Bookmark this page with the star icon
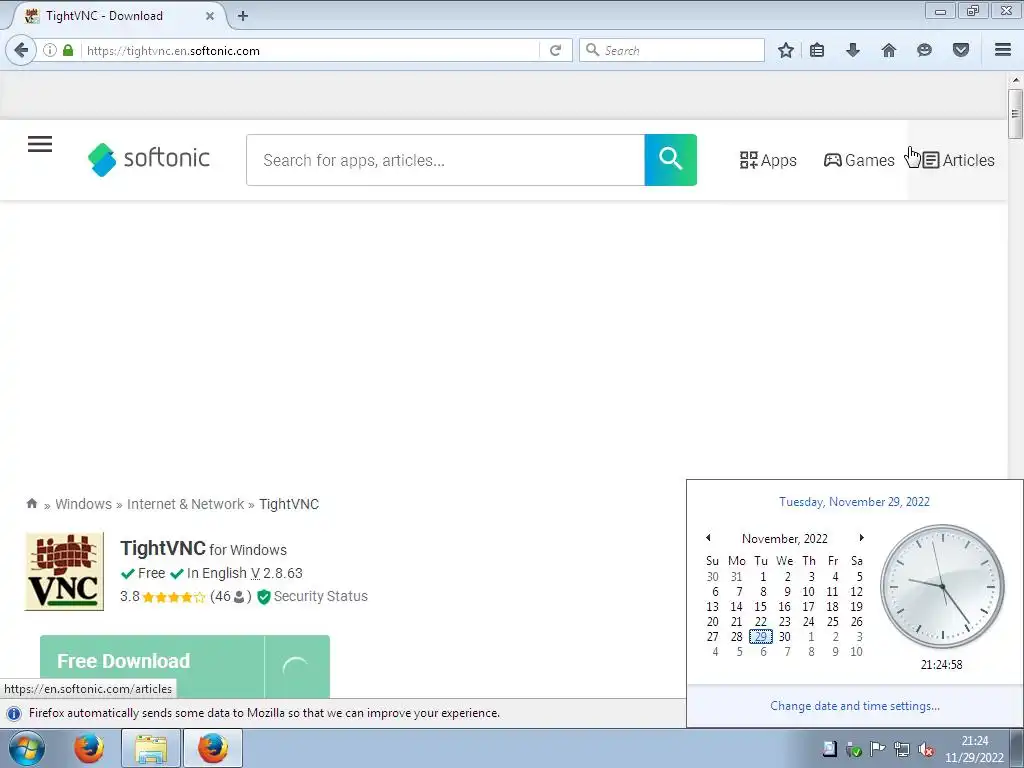Viewport: 1024px width, 768px height. pos(786,50)
